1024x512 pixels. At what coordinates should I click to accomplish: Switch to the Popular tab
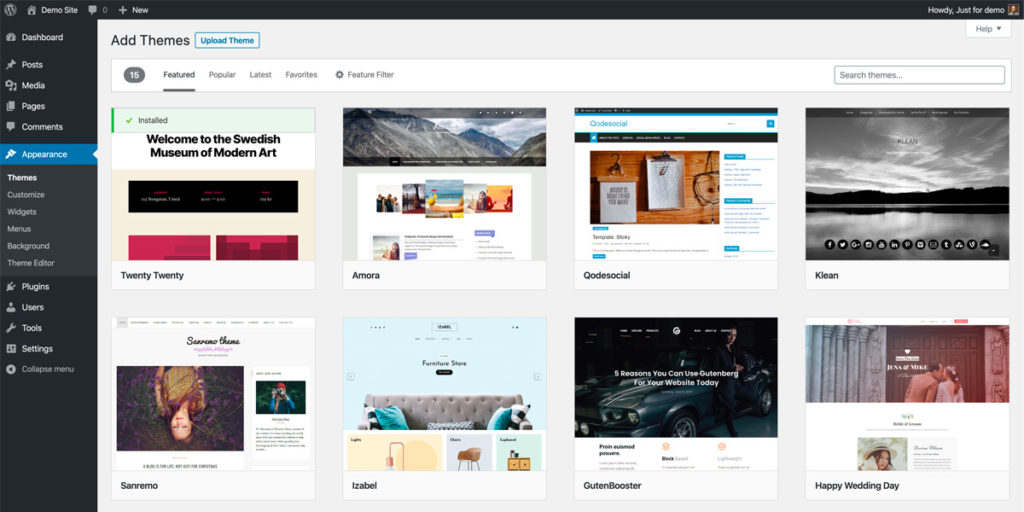point(222,74)
